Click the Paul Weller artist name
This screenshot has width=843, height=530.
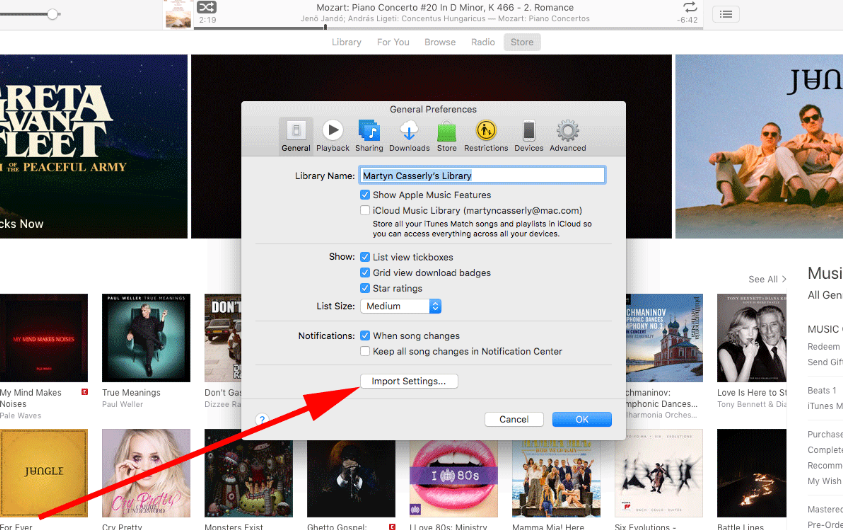pyautogui.click(x=123, y=404)
